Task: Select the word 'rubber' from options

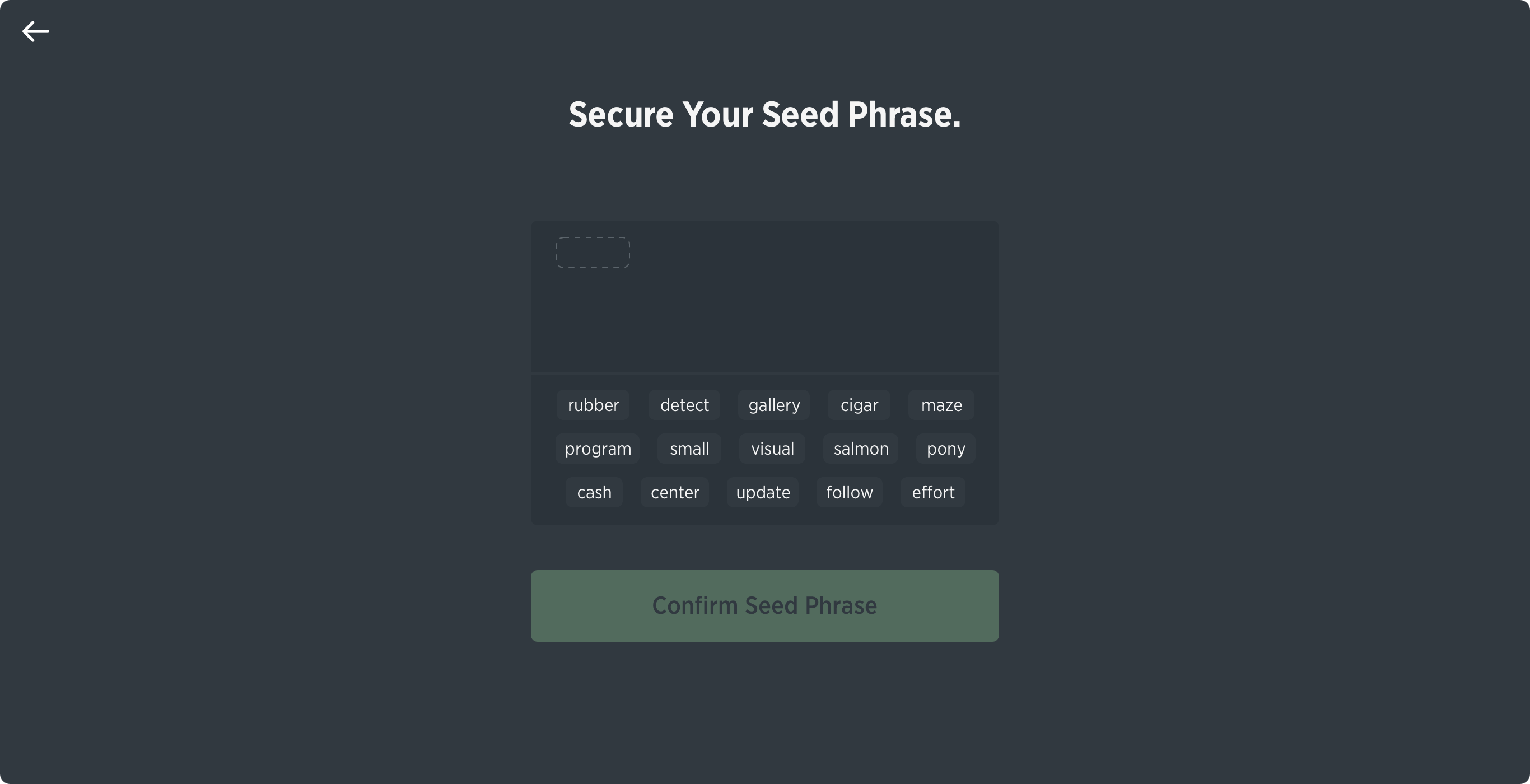Action: [592, 404]
